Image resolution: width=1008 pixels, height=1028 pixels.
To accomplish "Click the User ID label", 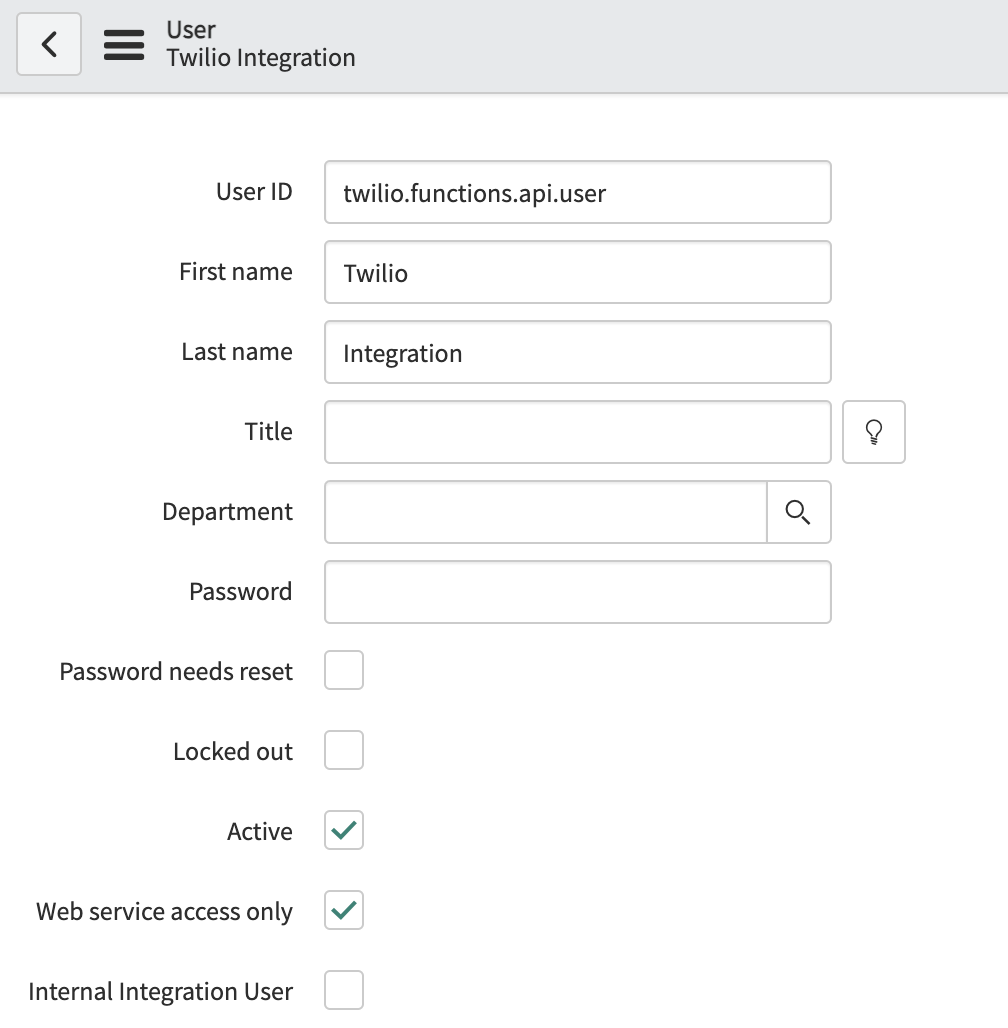I will tap(254, 191).
